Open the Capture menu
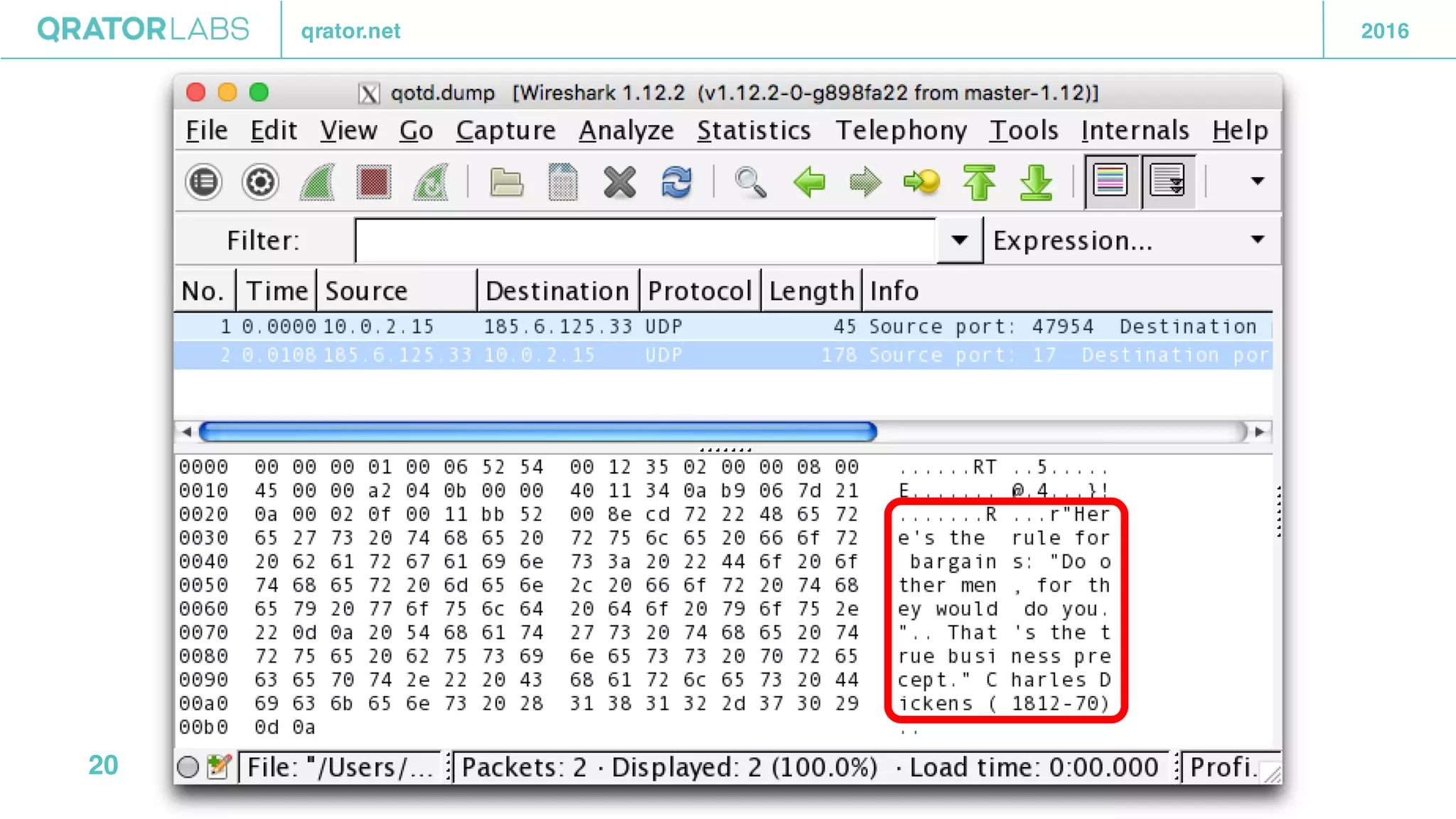This screenshot has height=819, width=1456. pos(505,131)
